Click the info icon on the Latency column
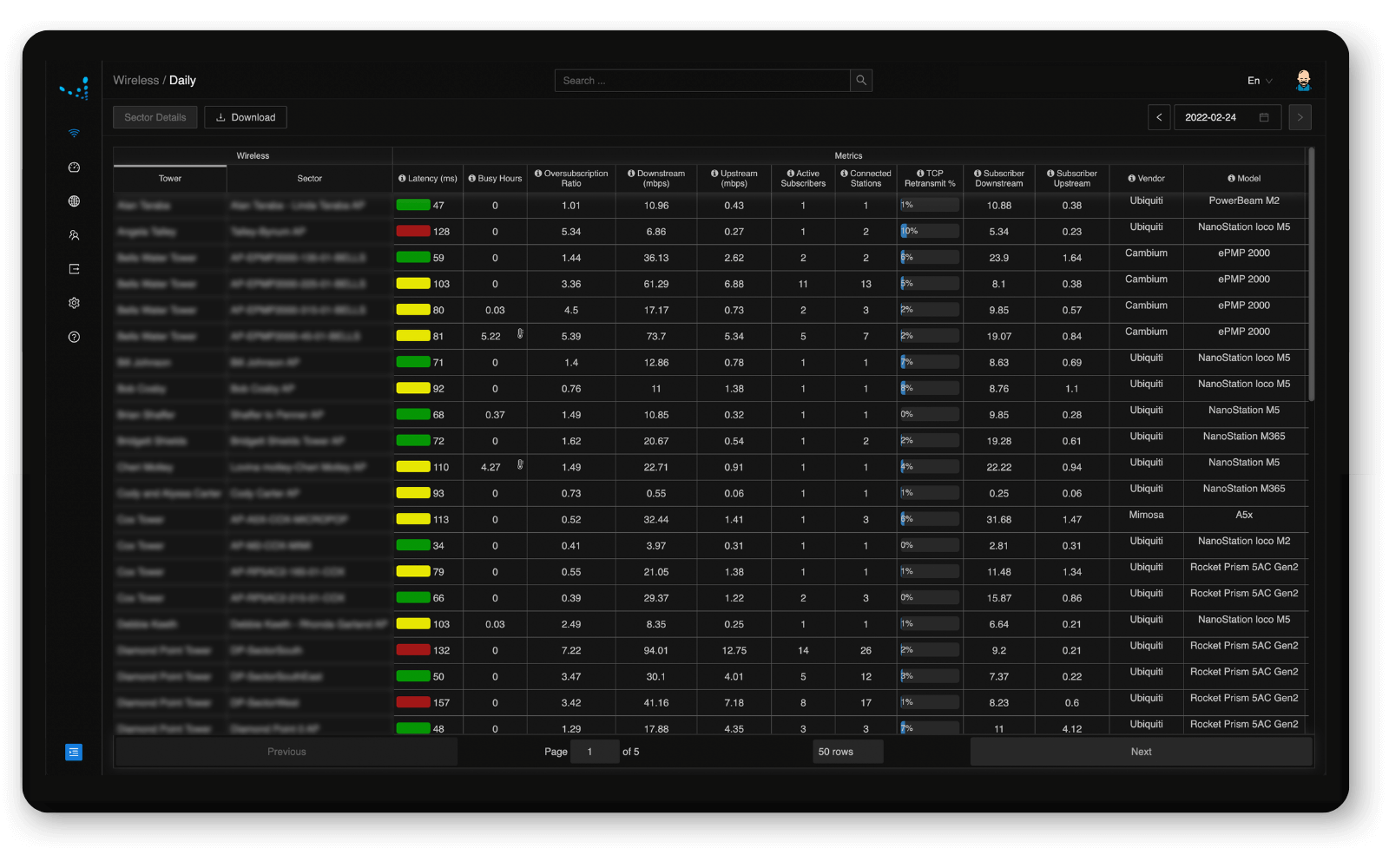The width and height of the screenshot is (1389, 868). 402,178
